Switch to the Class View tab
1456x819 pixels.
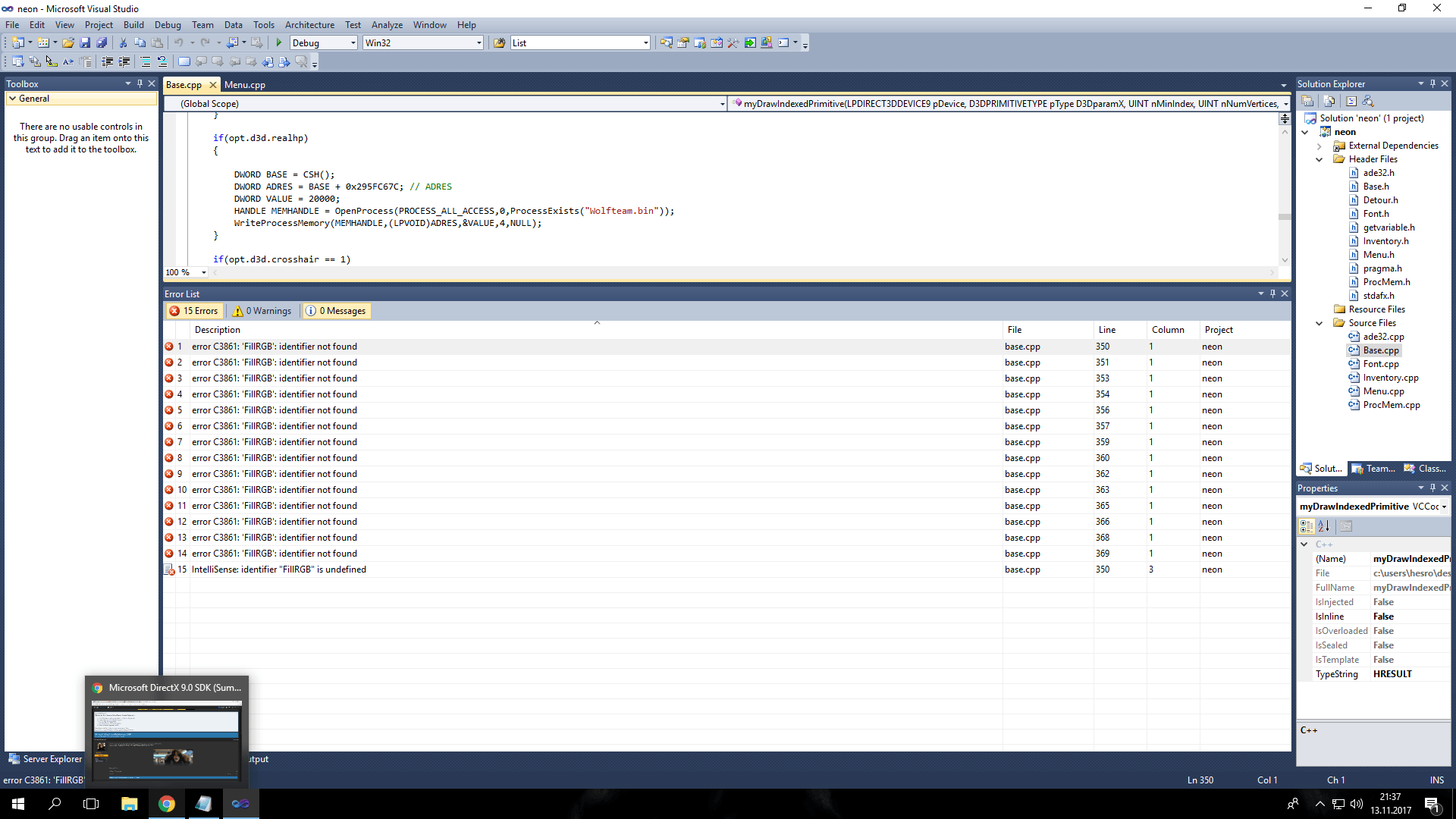[x=1425, y=469]
